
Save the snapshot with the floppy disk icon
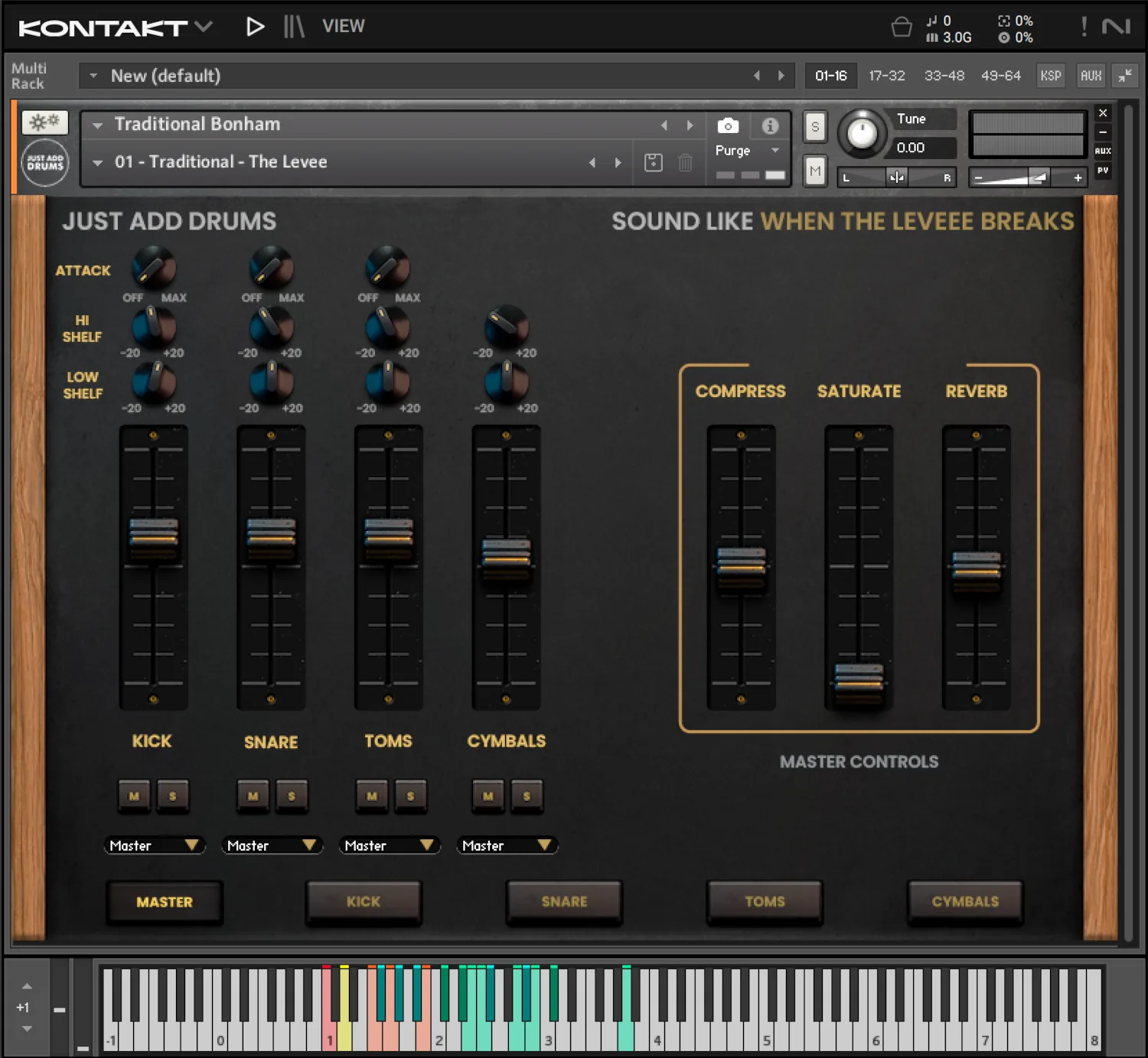[652, 161]
